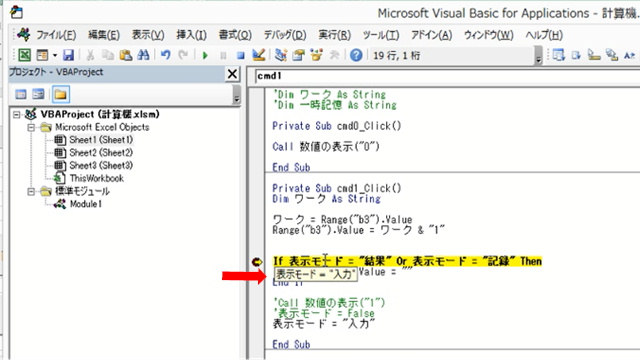Open the 挿入(I) menu
Image resolution: width=640 pixels, height=360 pixels.
pyautogui.click(x=191, y=35)
